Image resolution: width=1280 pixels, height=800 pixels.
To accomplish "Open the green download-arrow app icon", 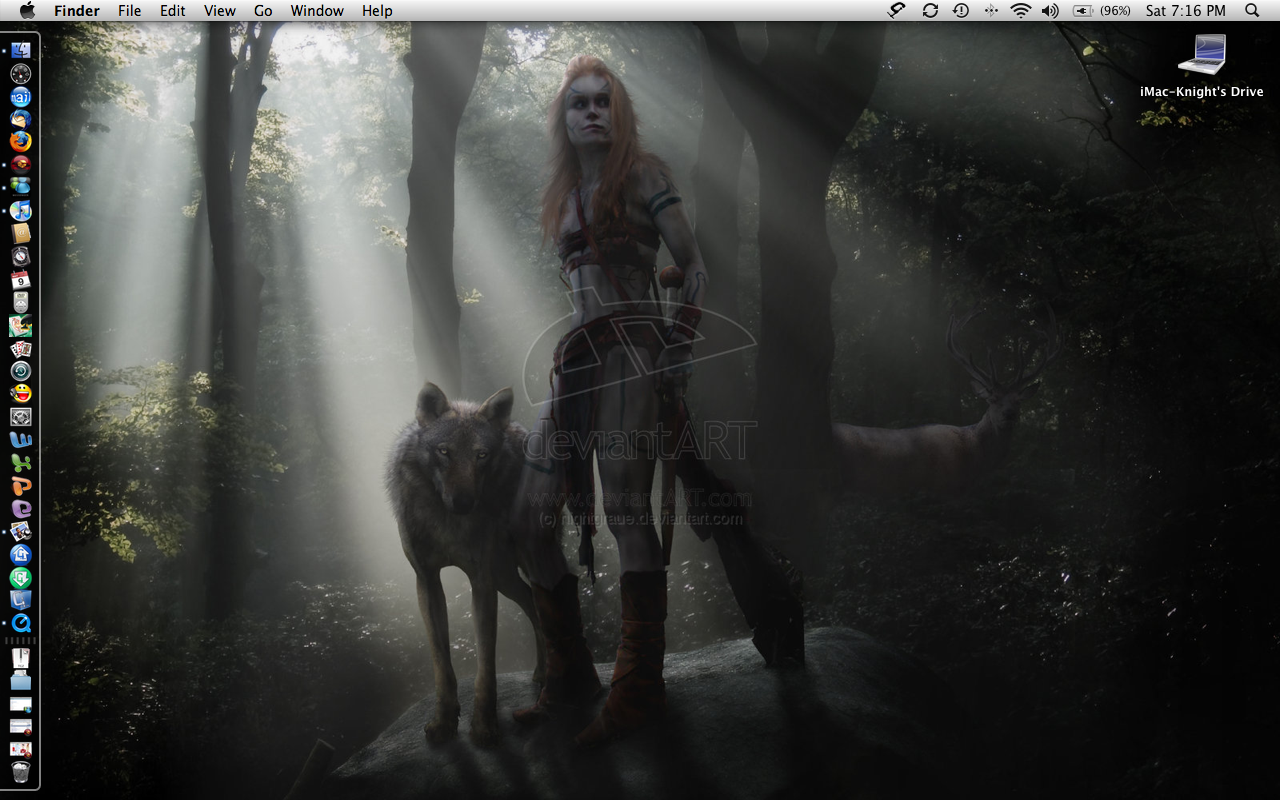I will coord(21,577).
